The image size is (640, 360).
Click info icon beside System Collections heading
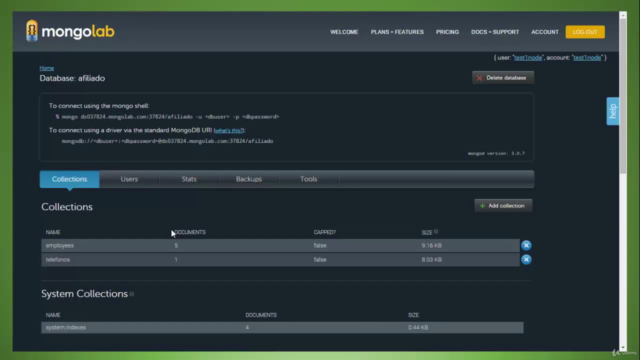131,294
